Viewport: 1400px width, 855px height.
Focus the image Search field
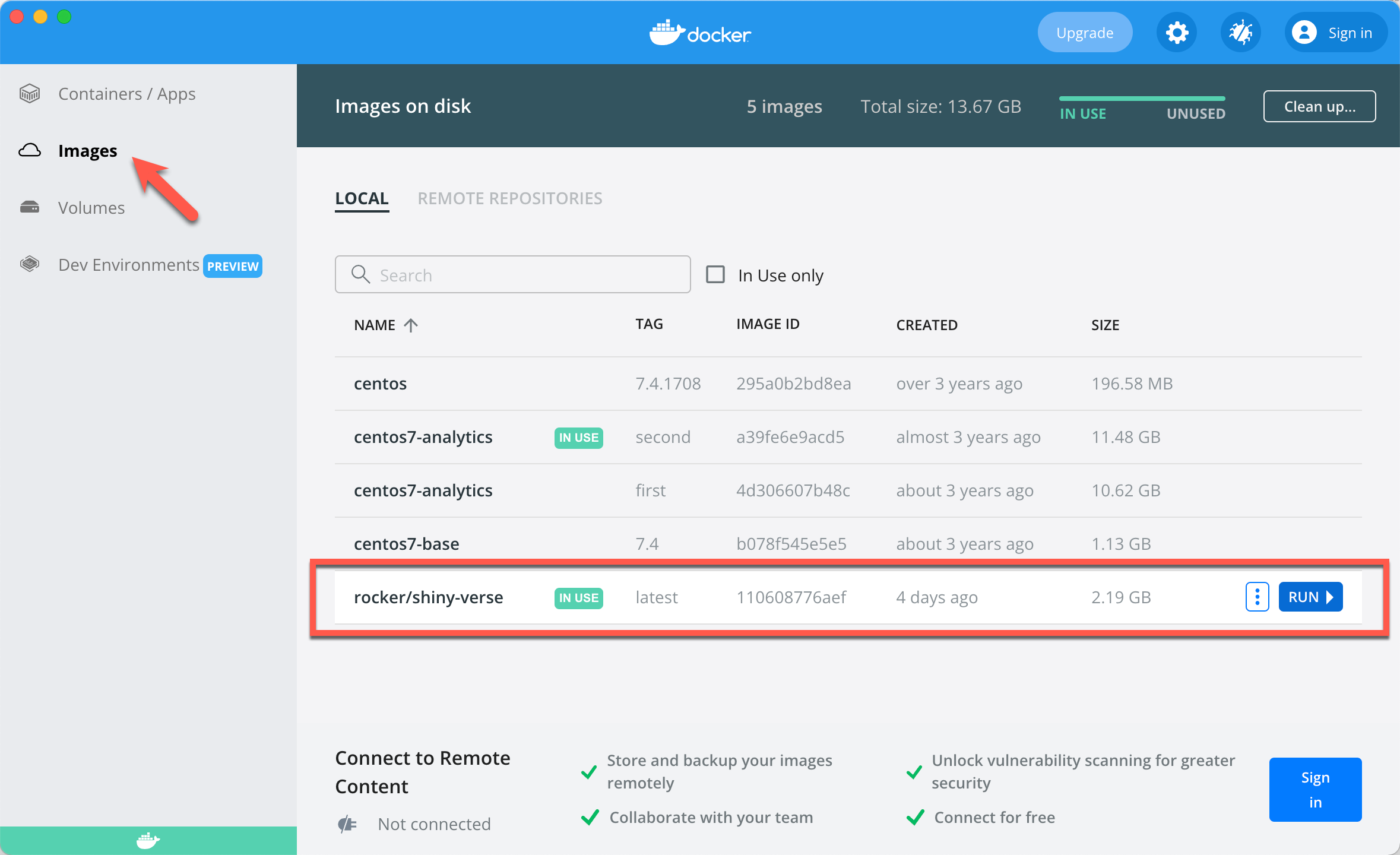pyautogui.click(x=512, y=274)
